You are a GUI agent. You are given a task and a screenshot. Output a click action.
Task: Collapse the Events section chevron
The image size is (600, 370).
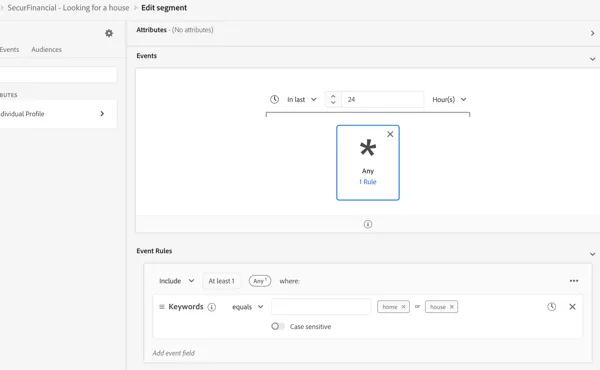tap(592, 59)
